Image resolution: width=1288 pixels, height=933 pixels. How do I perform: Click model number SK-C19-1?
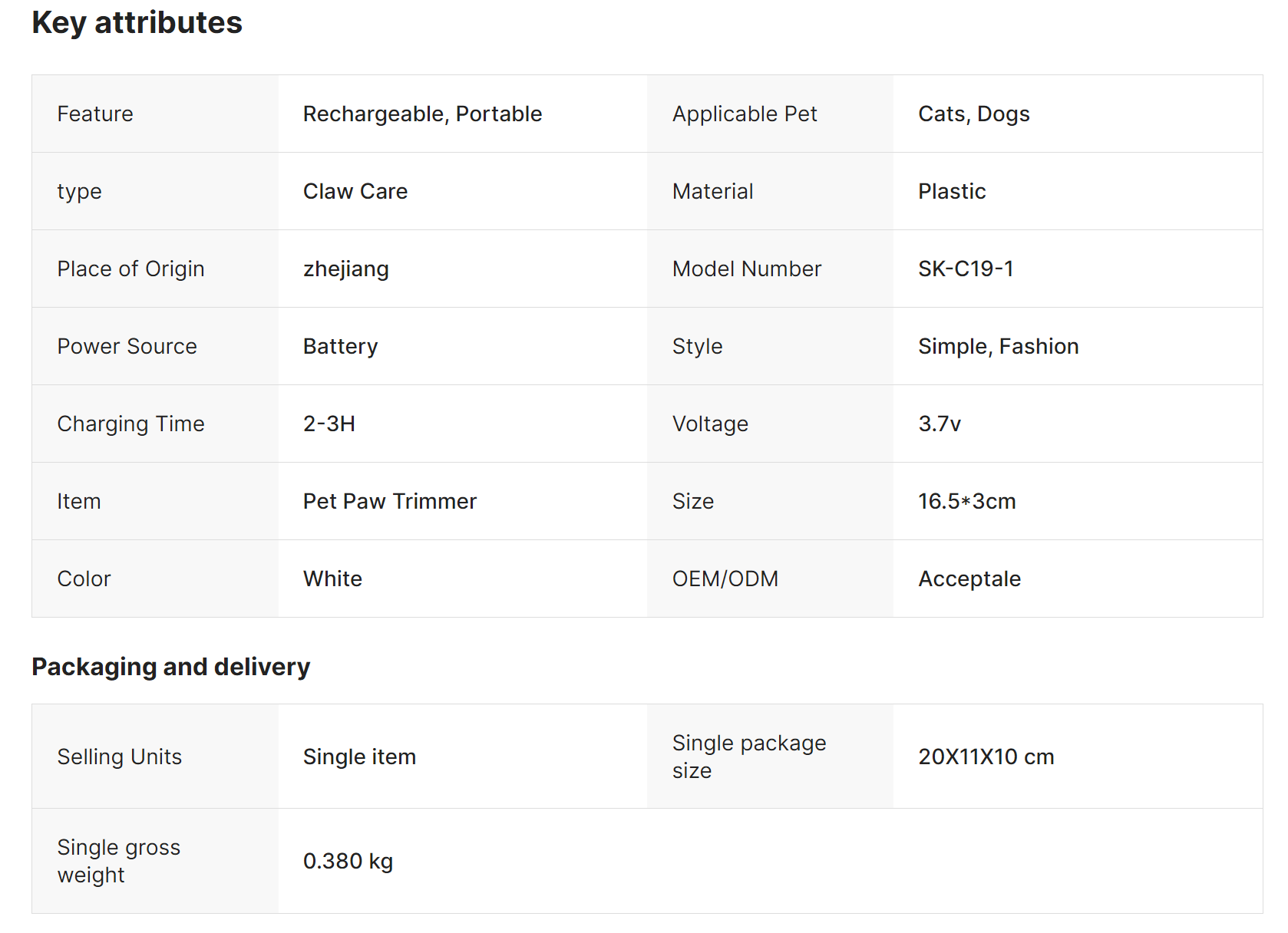pyautogui.click(x=966, y=269)
